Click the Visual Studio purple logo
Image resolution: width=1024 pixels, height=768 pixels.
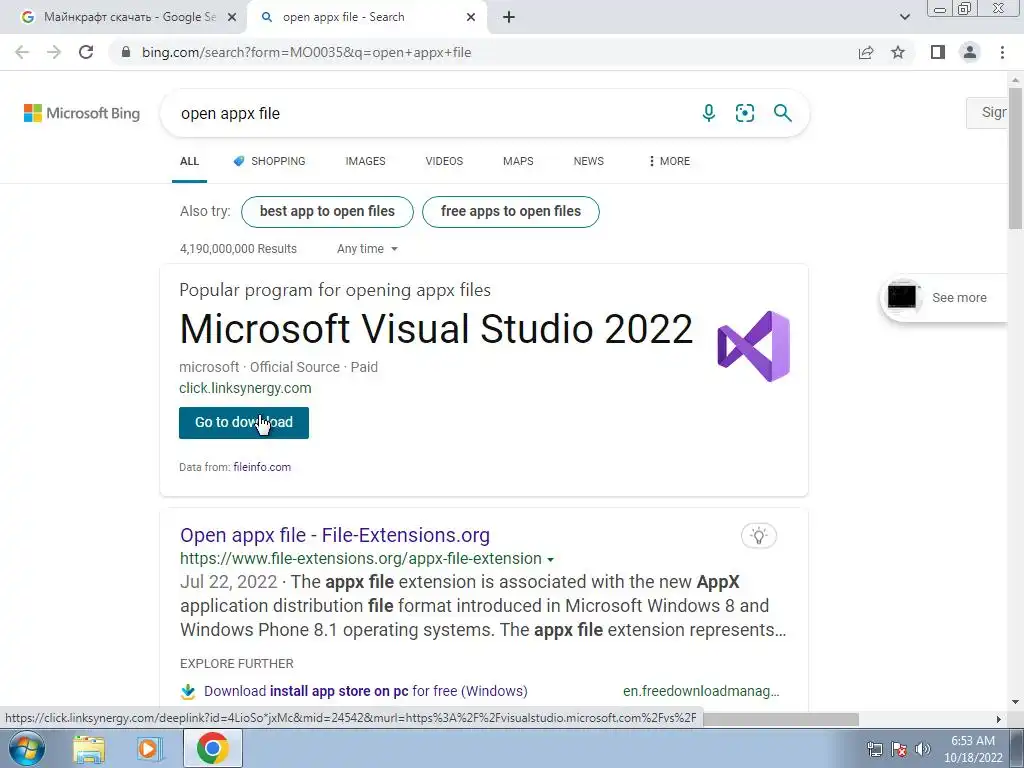754,346
